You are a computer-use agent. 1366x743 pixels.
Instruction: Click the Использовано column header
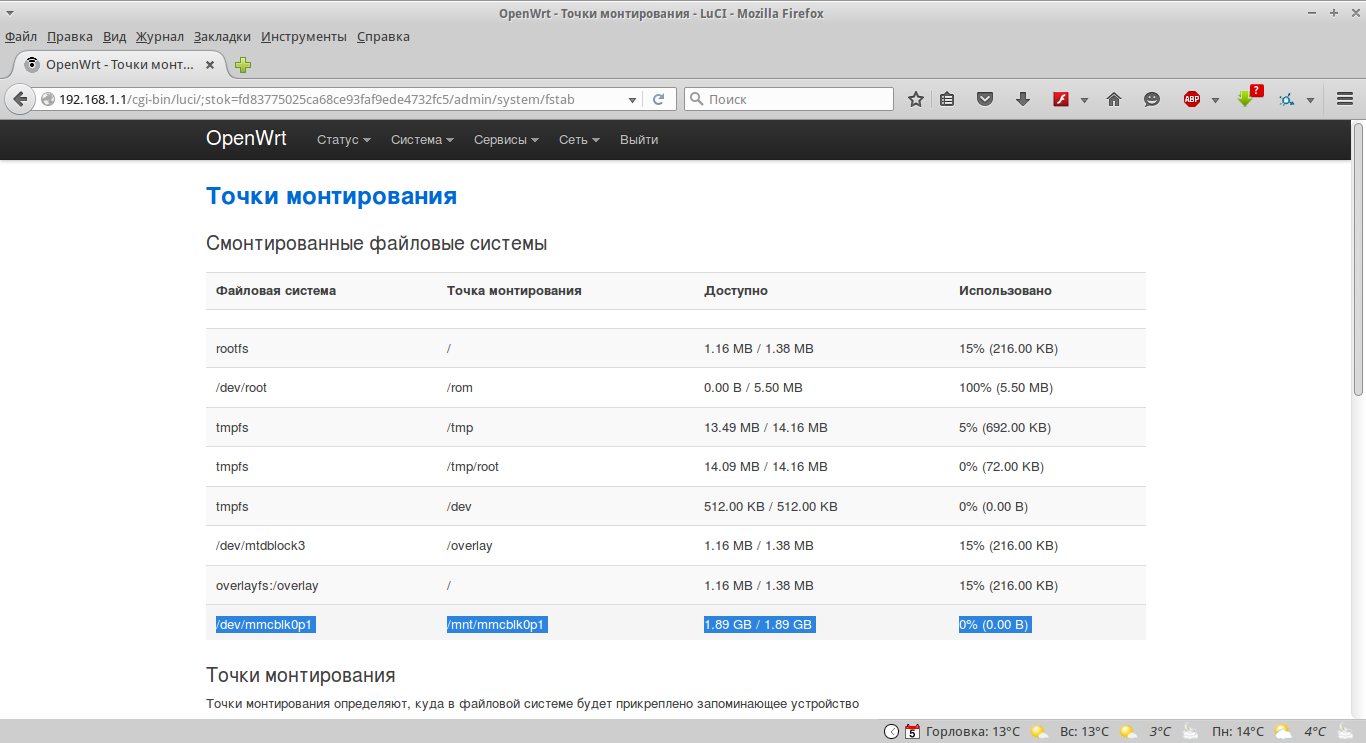[x=1005, y=291]
